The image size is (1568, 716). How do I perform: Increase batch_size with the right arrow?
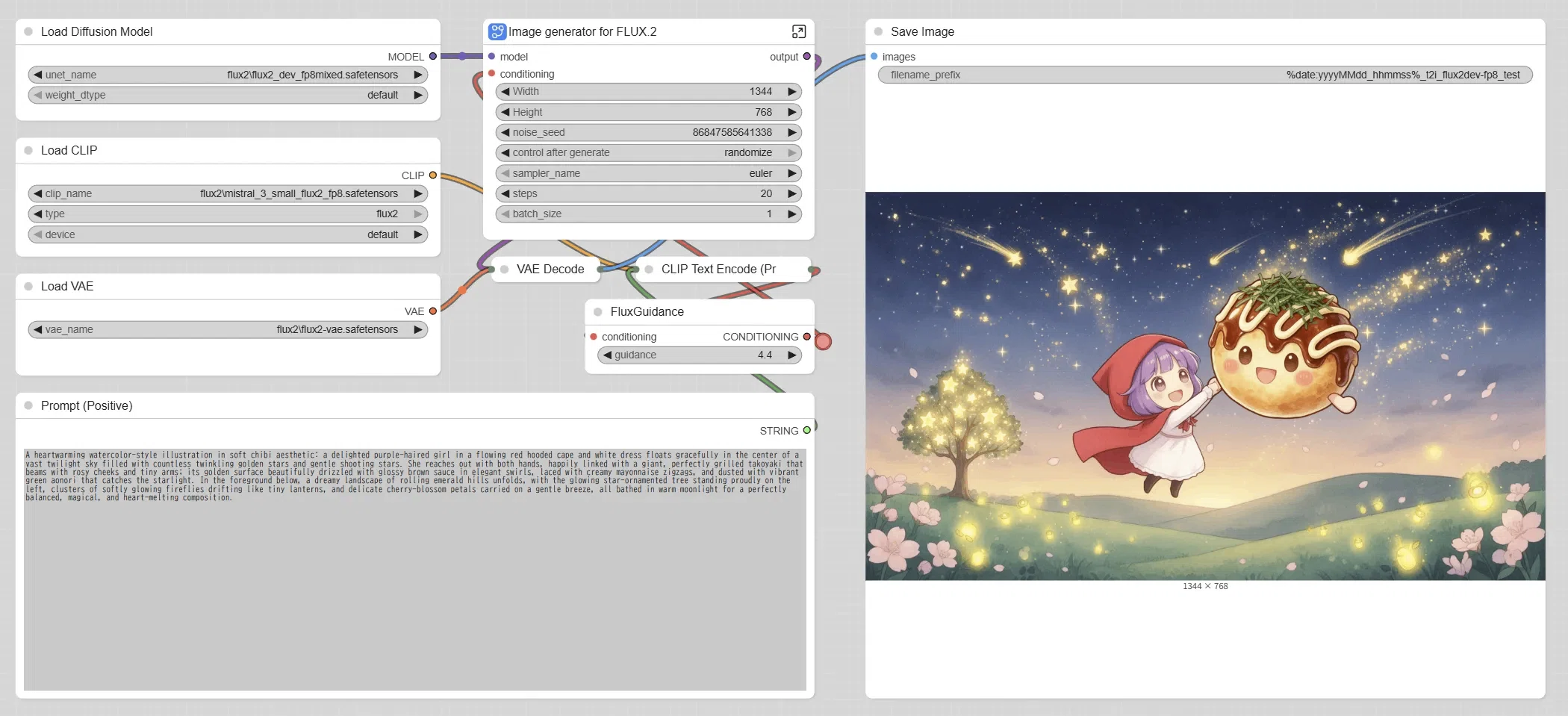pyautogui.click(x=792, y=214)
